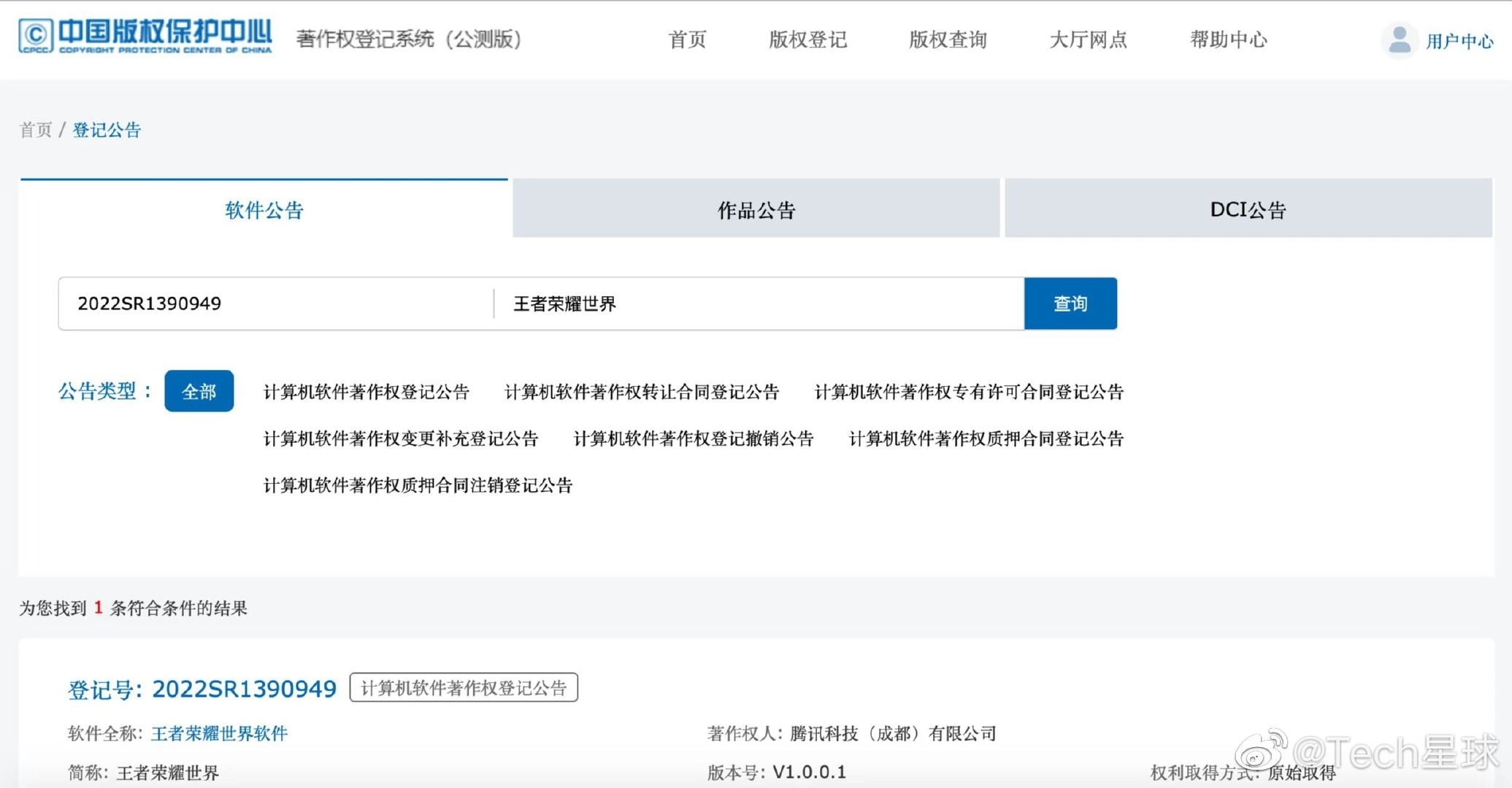Select the 软件公告 tab
1512x788 pixels.
264,209
